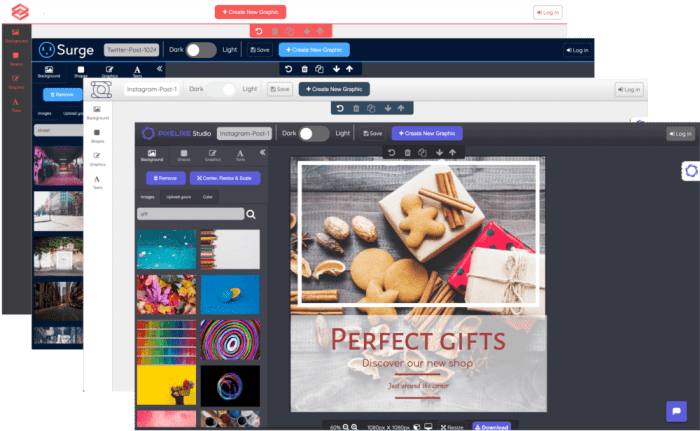Toggle Dark/Light switch in light Instagram-Post window
The image size is (700, 431).
click(221, 89)
